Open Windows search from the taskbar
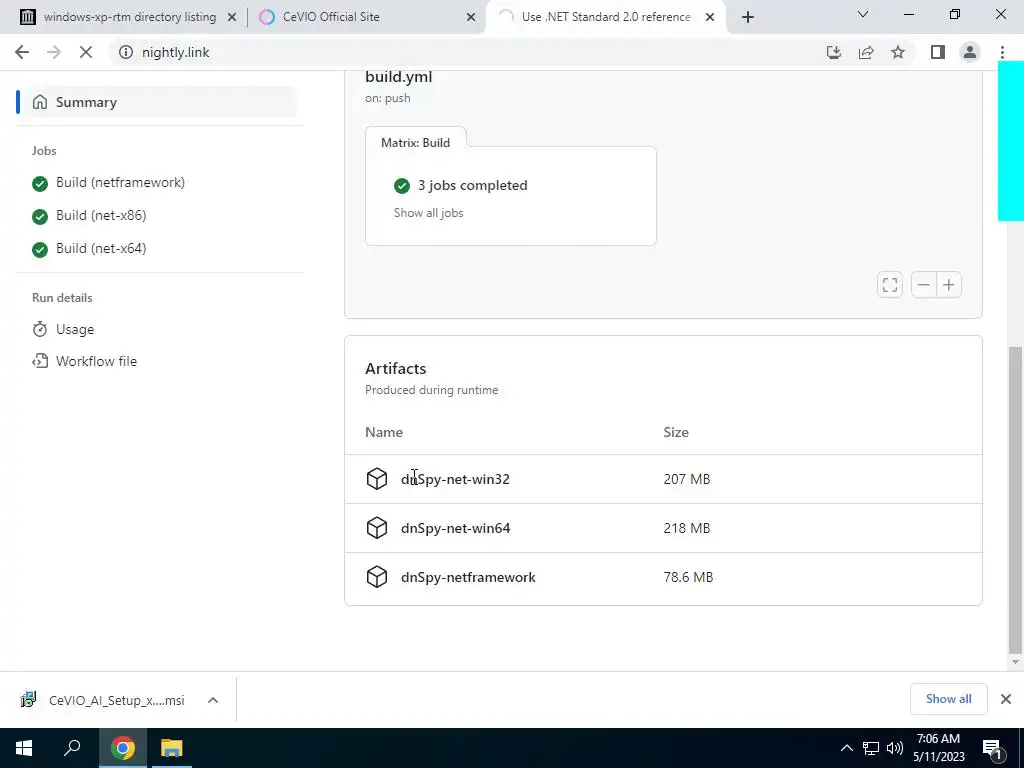Image resolution: width=1024 pixels, height=768 pixels. (x=72, y=748)
